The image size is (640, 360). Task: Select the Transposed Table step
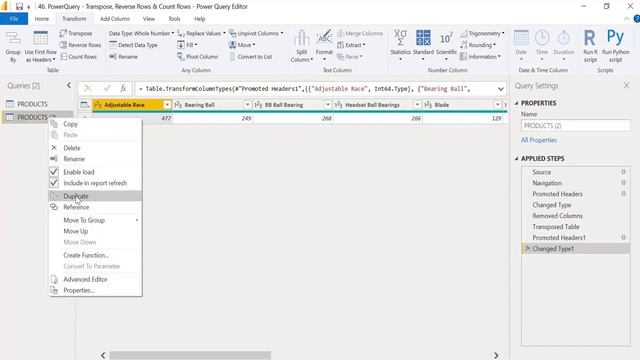pos(576,227)
